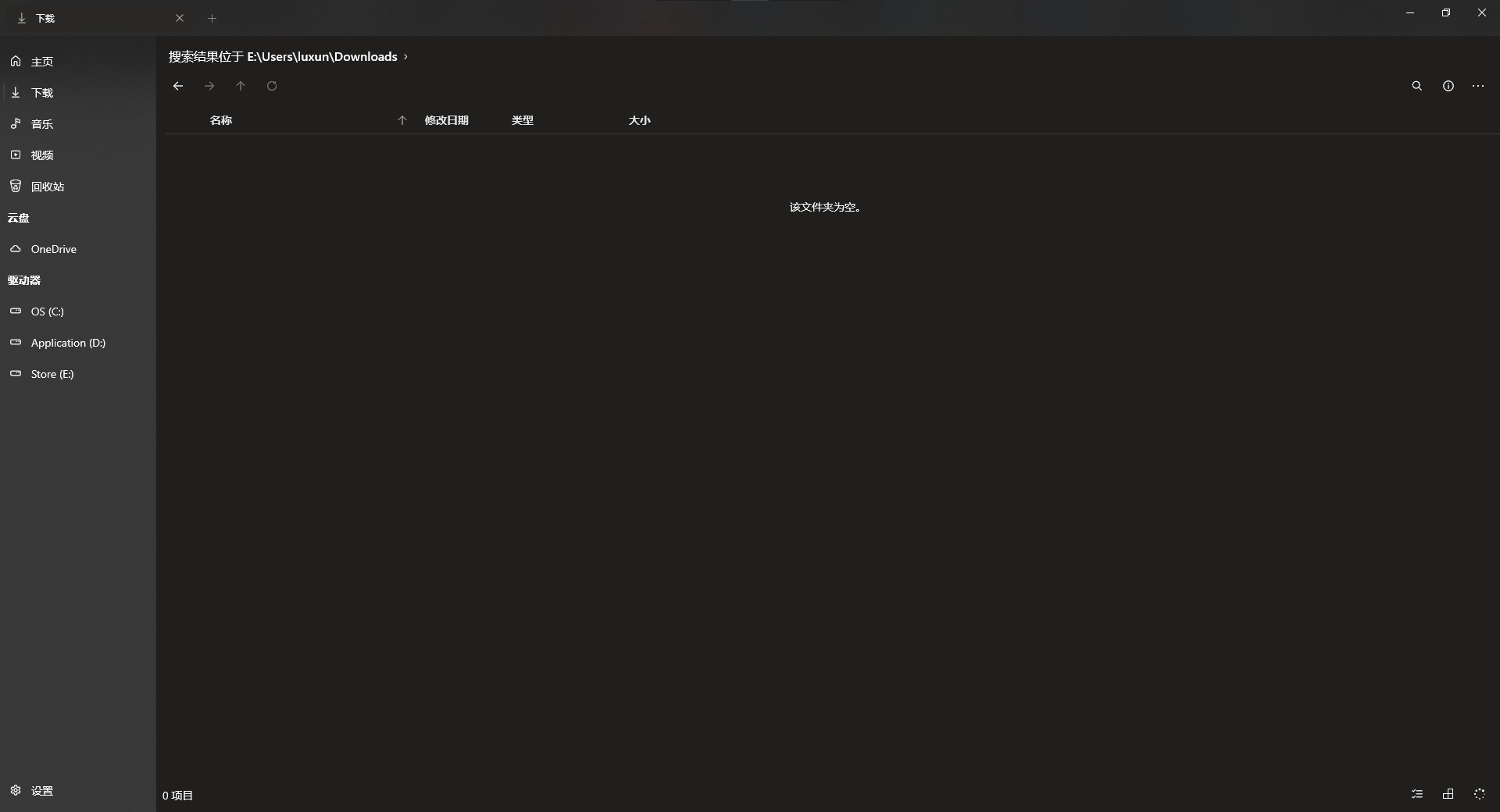Image resolution: width=1500 pixels, height=812 pixels.
Task: Switch layout using the grid icon
Action: (x=1448, y=794)
